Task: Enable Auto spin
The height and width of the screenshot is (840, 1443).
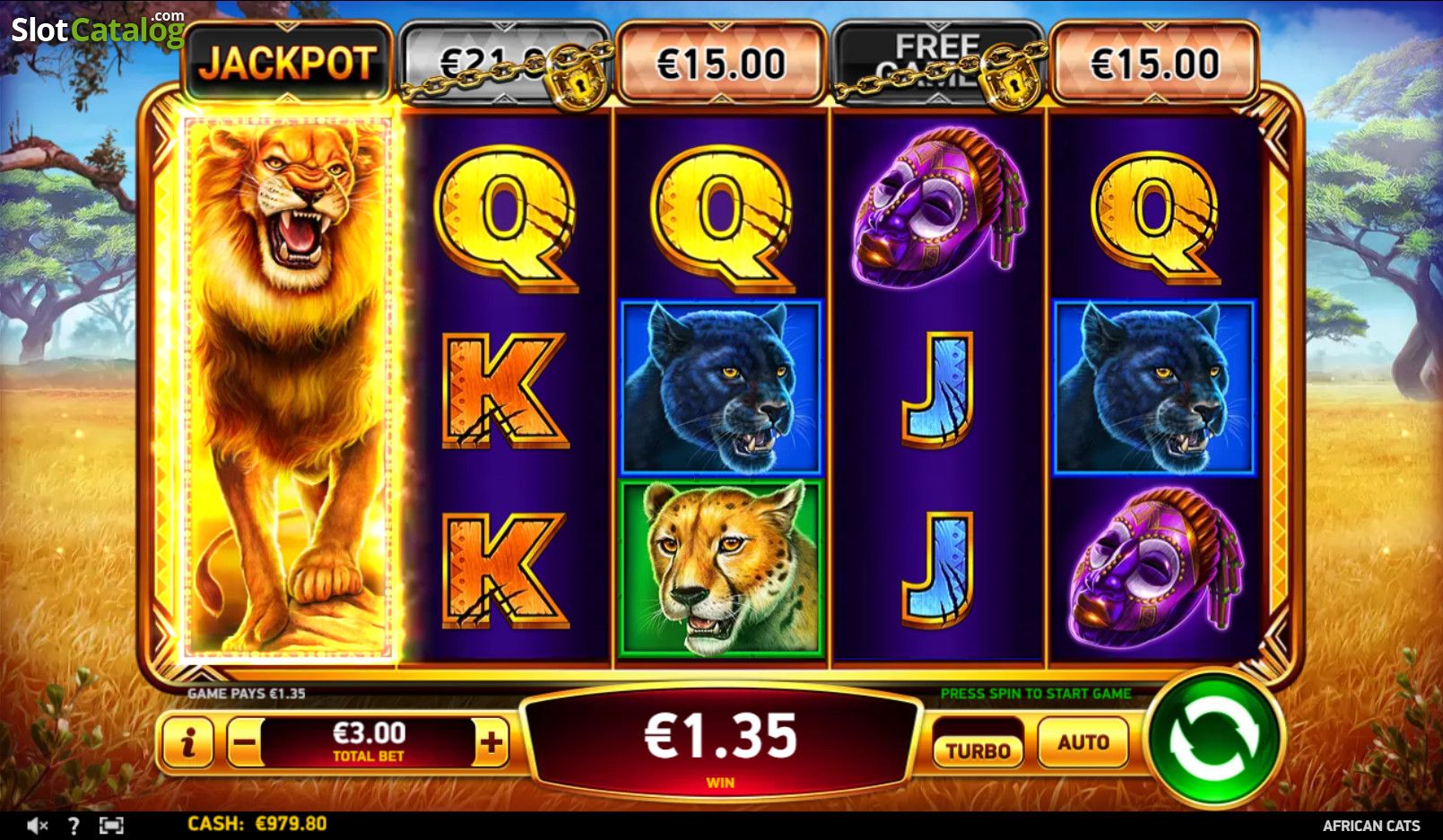Action: 1082,742
